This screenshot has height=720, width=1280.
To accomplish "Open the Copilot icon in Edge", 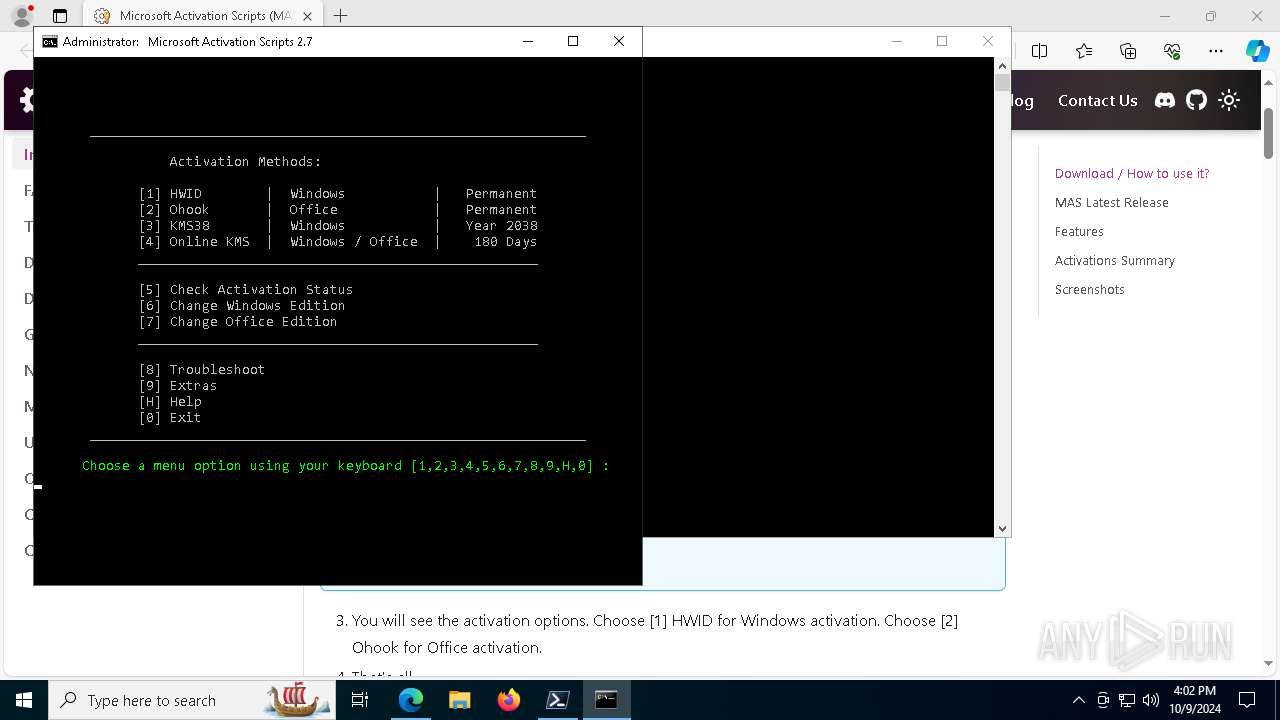I will coord(1257,51).
